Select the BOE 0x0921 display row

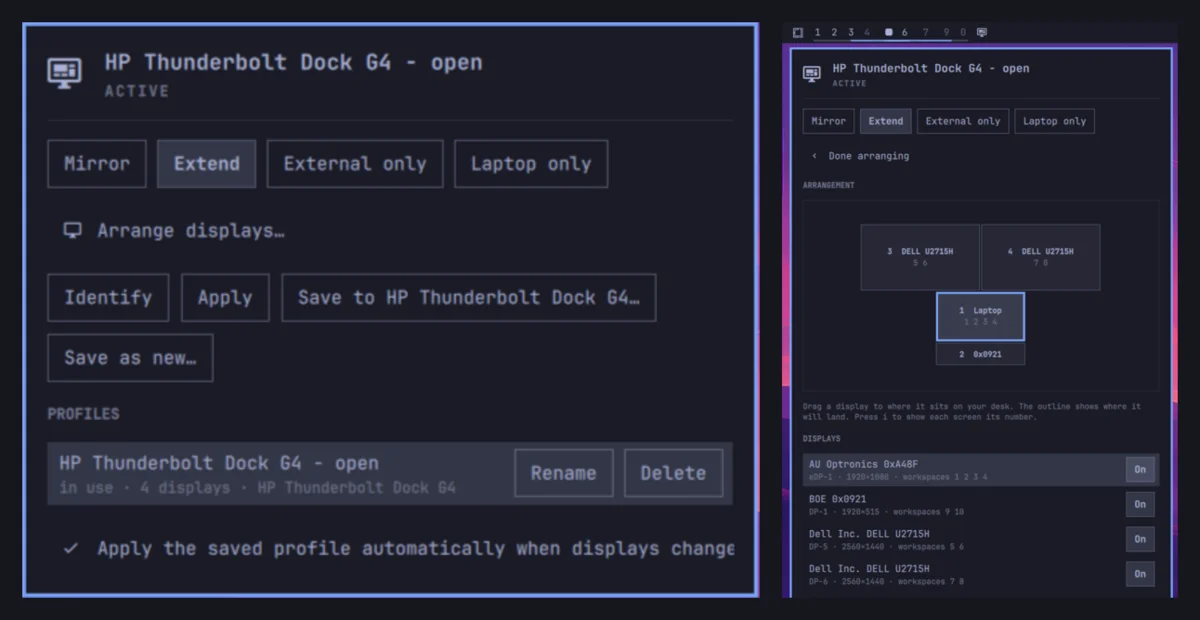click(981, 505)
